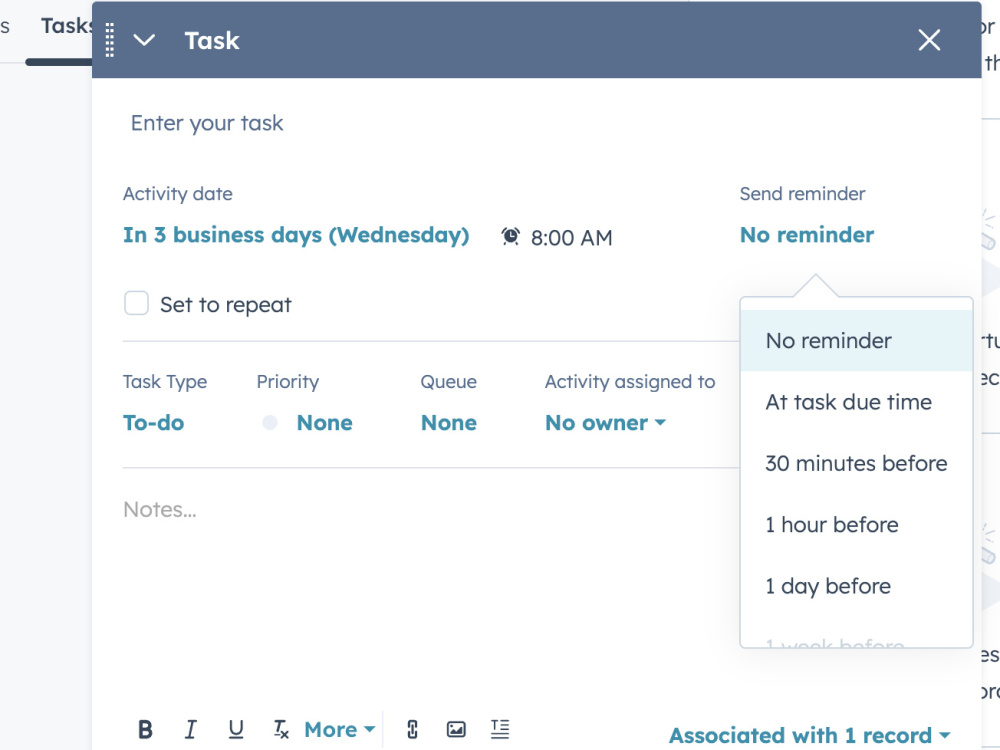Click the priority None color dot
The height and width of the screenshot is (750, 1000).
(x=270, y=422)
